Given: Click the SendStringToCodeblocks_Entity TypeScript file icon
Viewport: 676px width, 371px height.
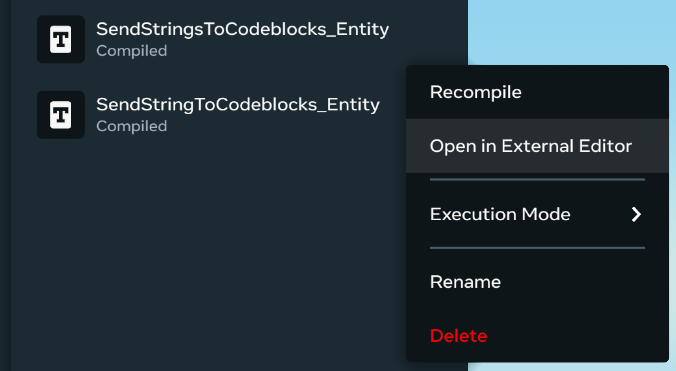Looking at the screenshot, I should [61, 115].
